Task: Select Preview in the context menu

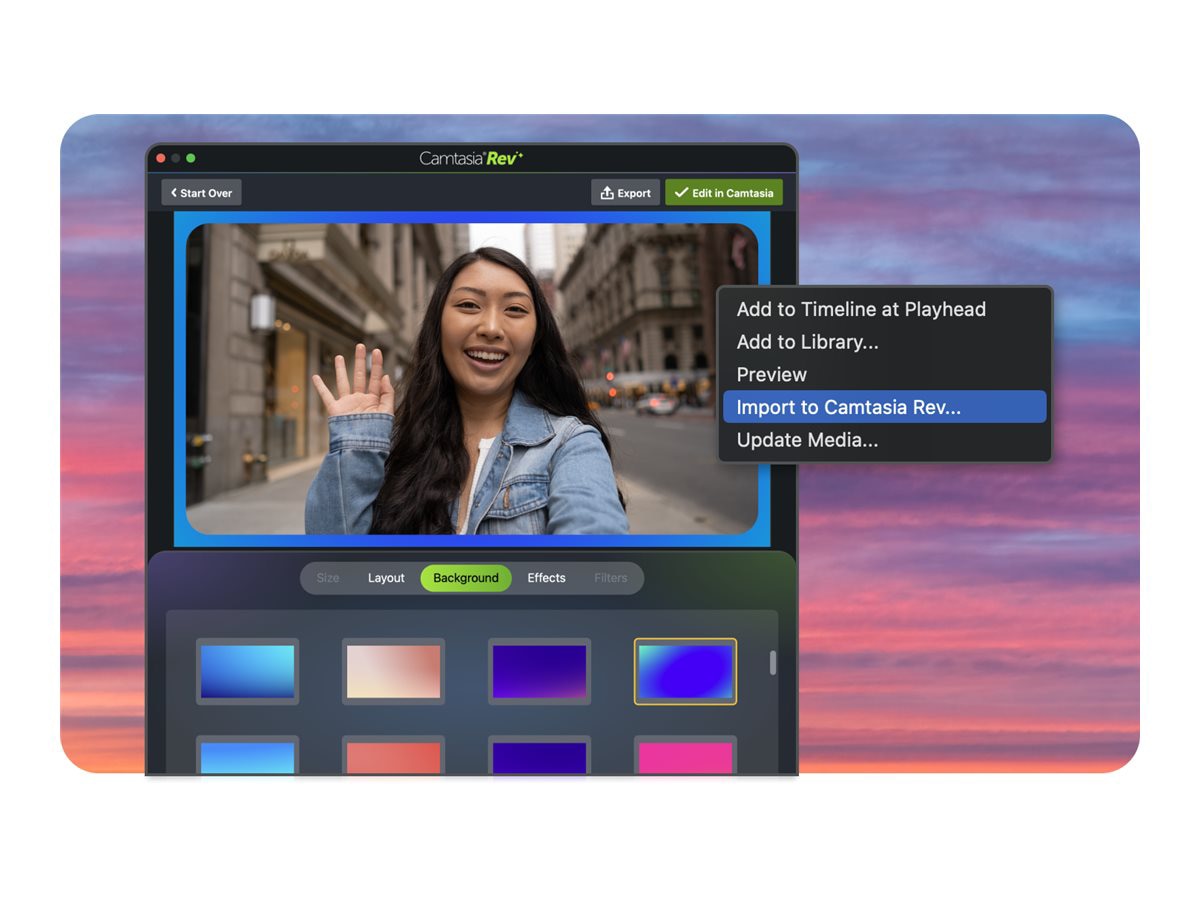Action: (771, 374)
